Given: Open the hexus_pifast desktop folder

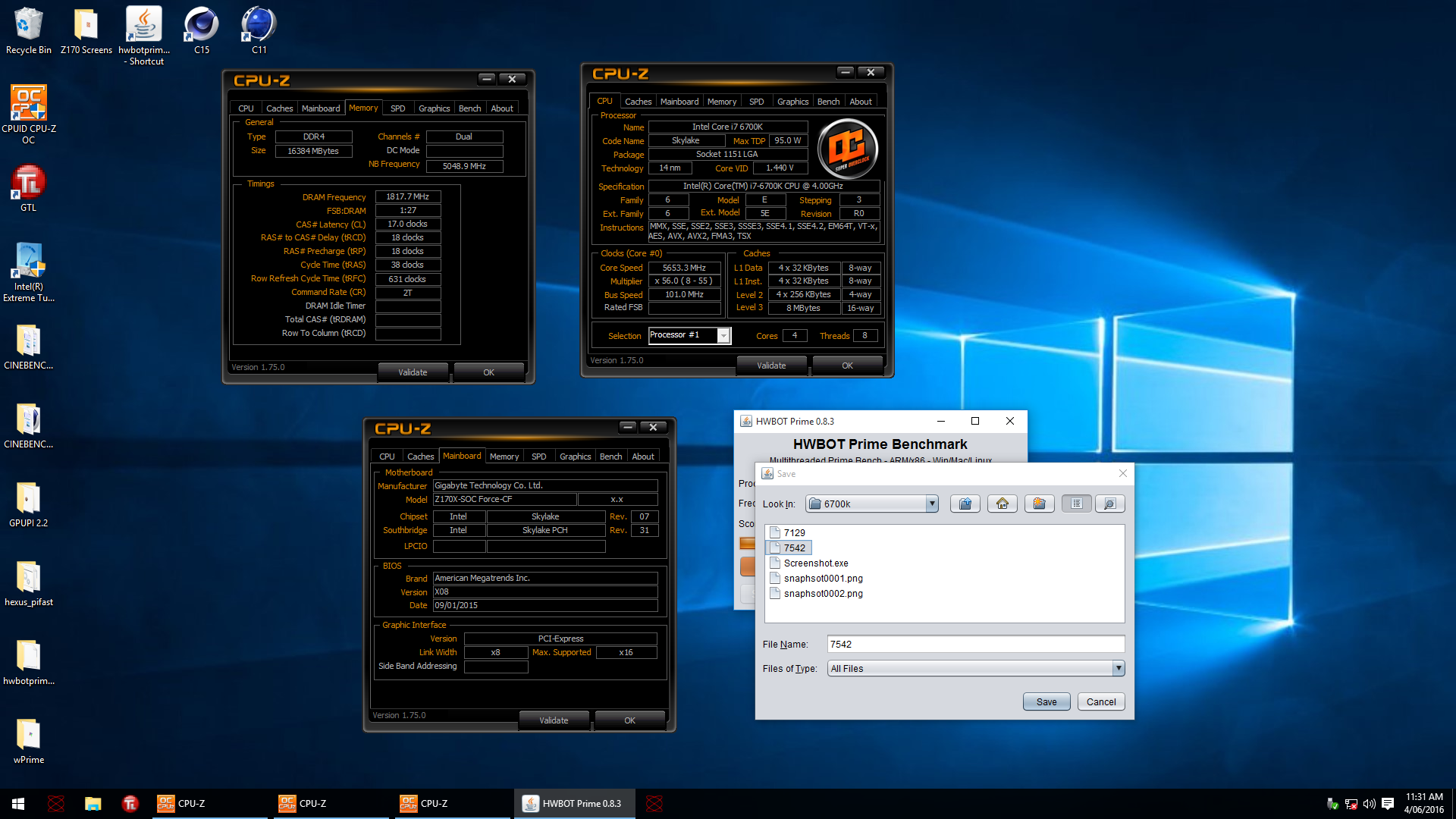Looking at the screenshot, I should click(29, 584).
